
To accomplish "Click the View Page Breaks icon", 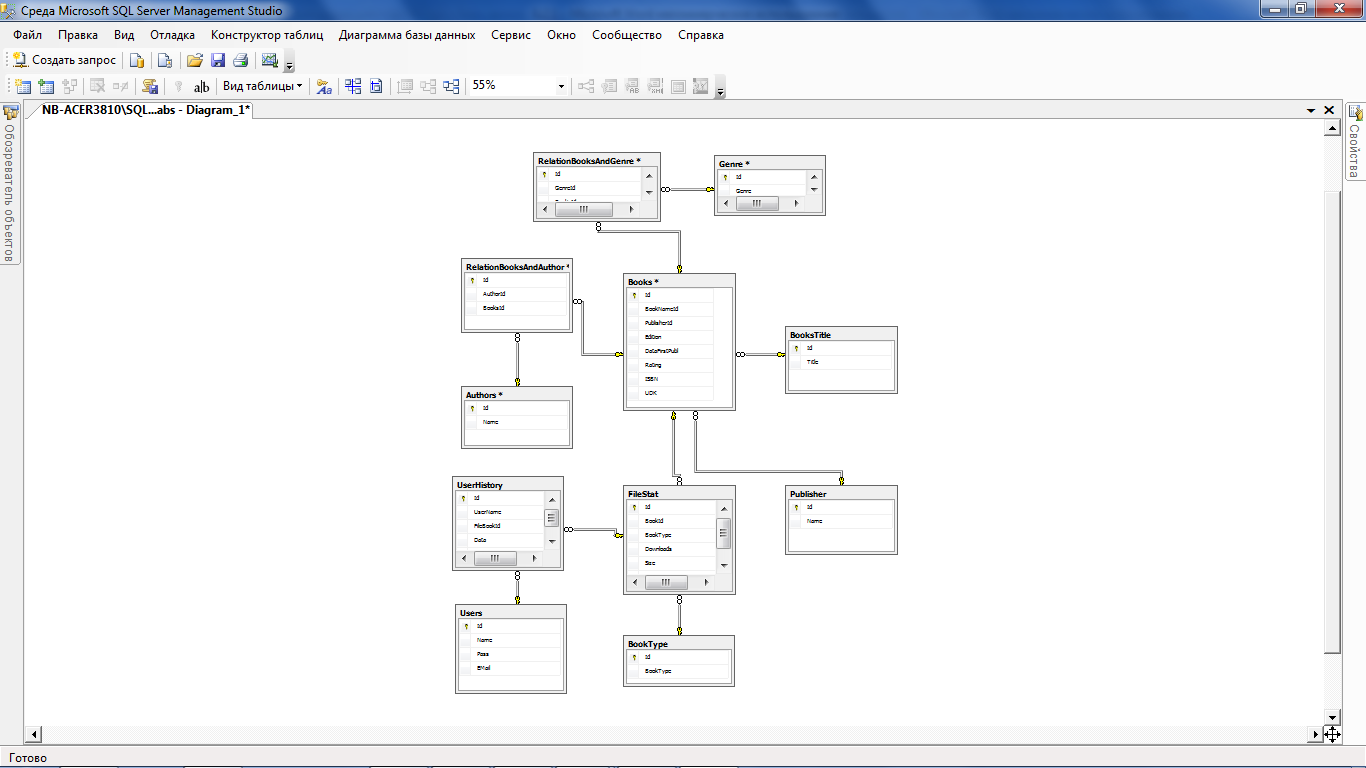I will coord(353,86).
